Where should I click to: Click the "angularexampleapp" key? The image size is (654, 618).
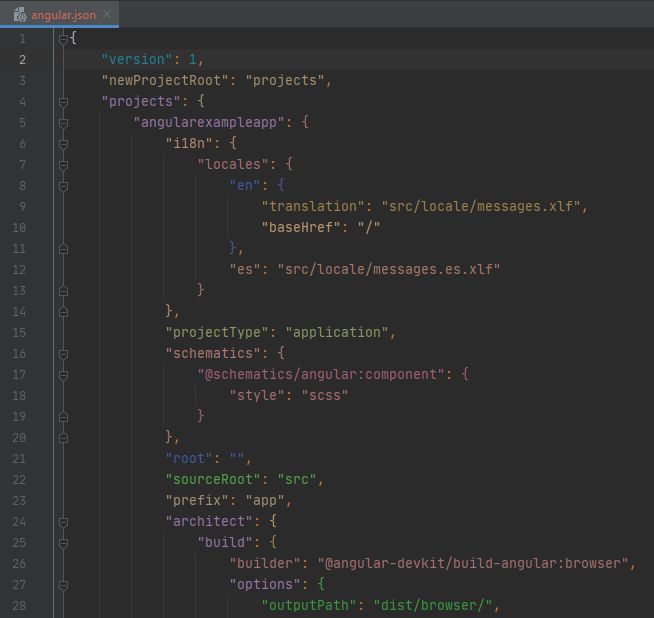tap(209, 122)
